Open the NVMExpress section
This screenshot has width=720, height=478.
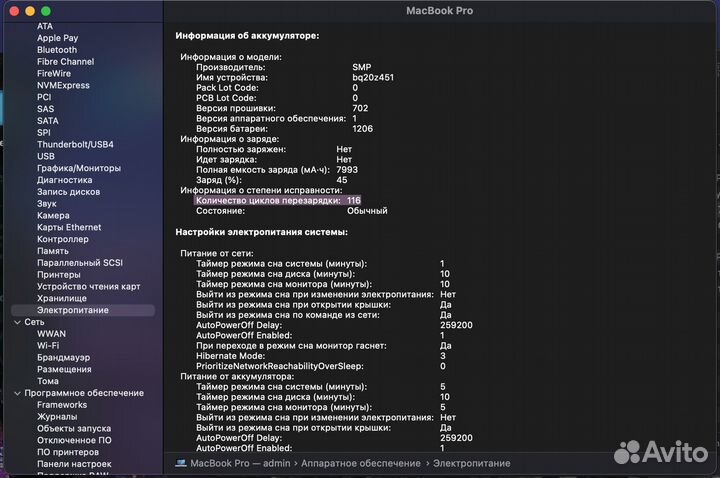tap(63, 85)
